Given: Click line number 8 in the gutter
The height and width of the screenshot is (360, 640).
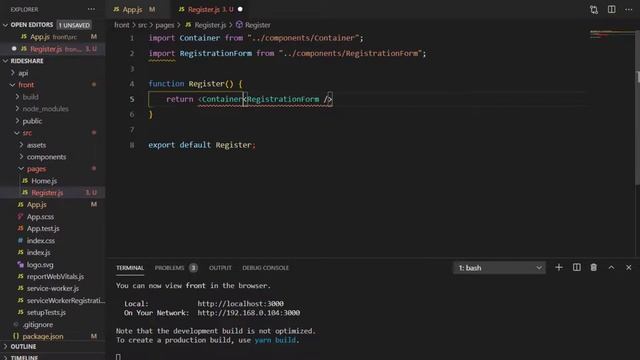Looking at the screenshot, I should (131, 145).
